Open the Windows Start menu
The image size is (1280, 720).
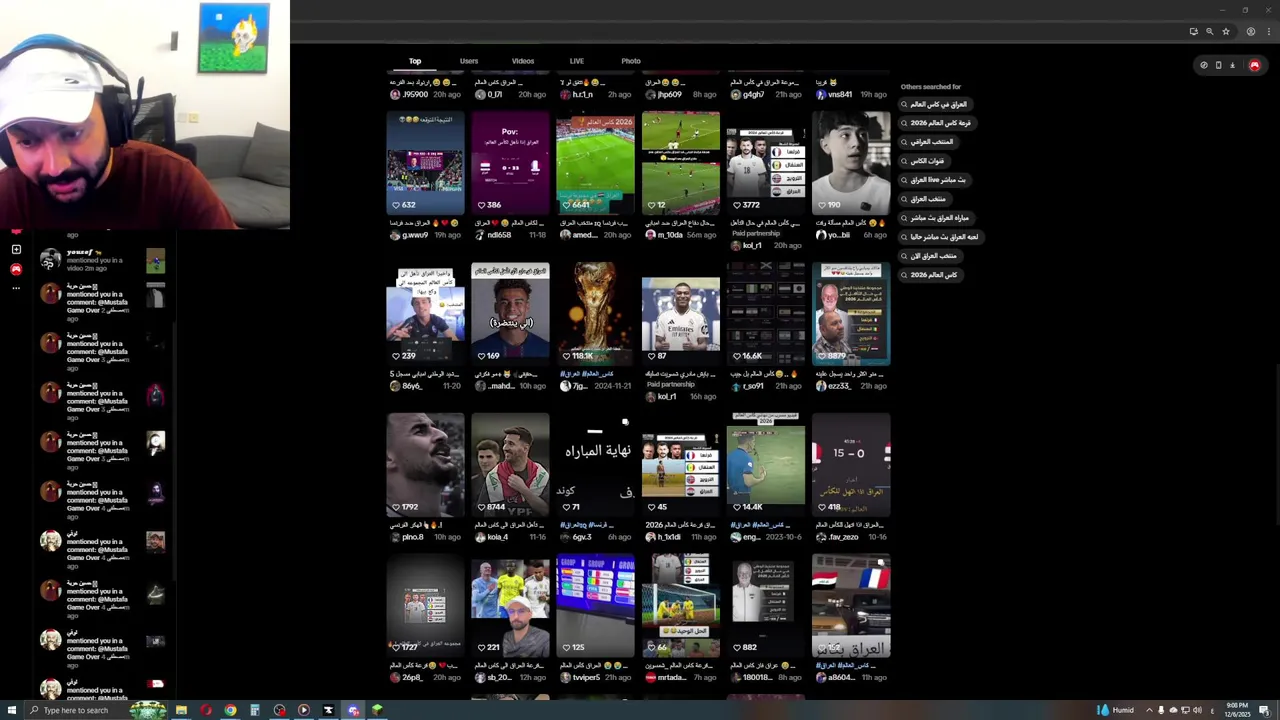[x=10, y=710]
